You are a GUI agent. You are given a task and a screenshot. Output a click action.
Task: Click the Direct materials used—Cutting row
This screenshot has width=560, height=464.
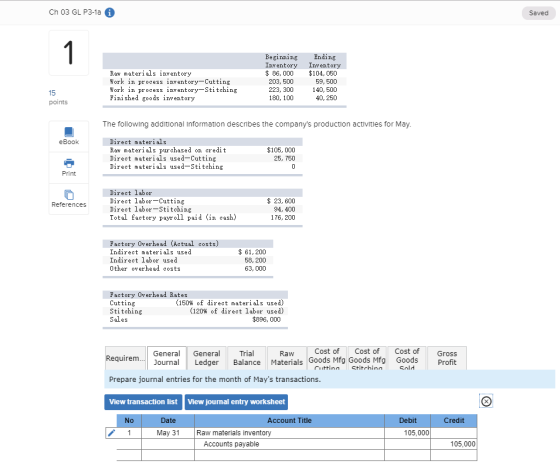coord(202,158)
